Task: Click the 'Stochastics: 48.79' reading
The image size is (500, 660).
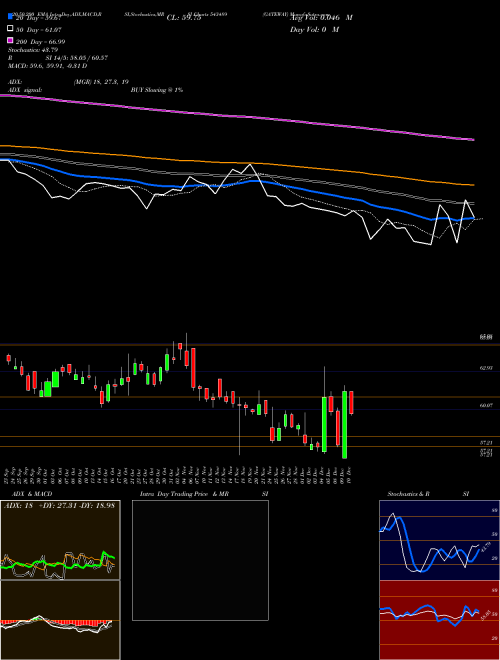Action: [x=33, y=50]
